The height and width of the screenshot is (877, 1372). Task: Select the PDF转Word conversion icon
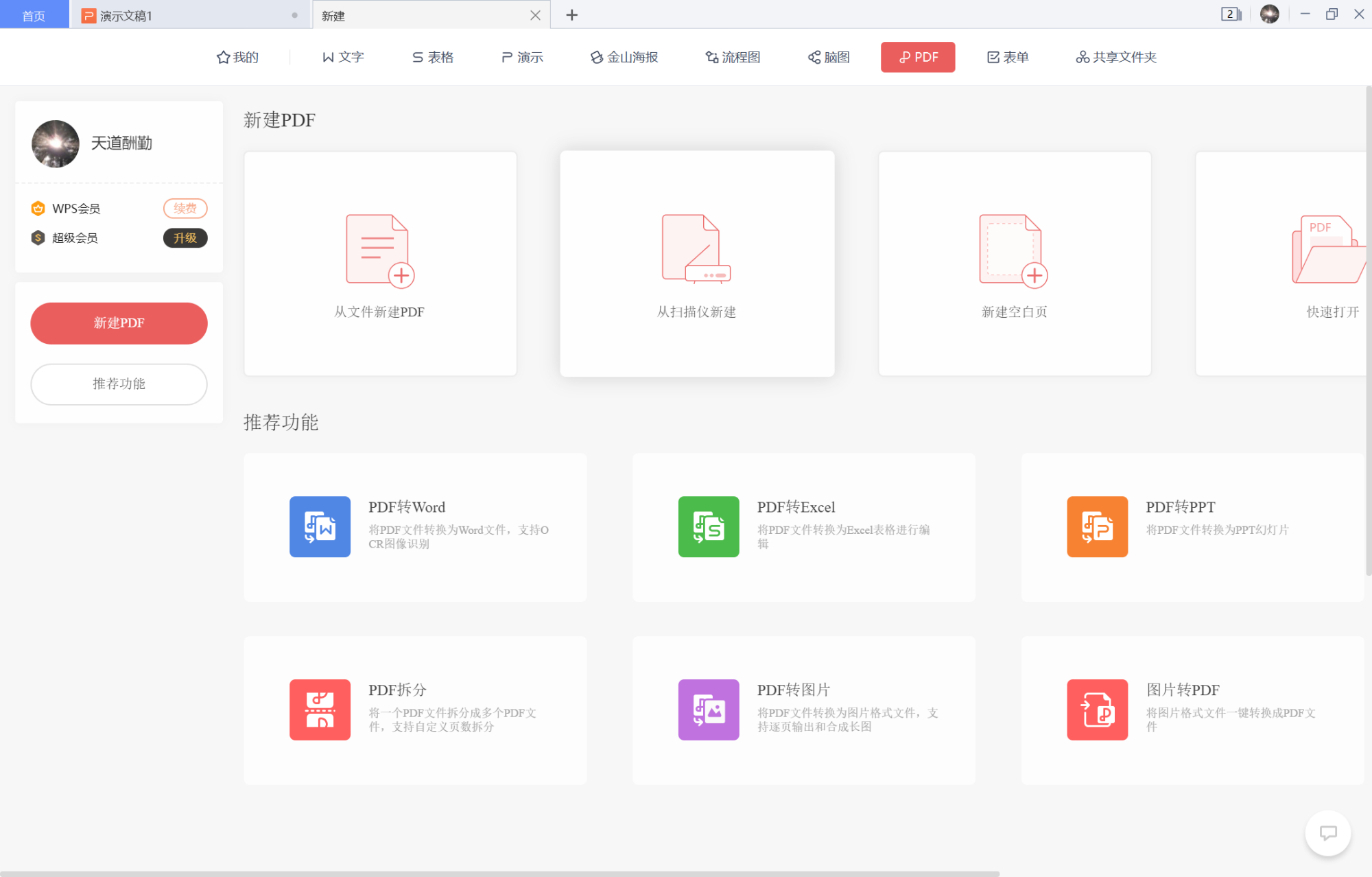pyautogui.click(x=320, y=527)
